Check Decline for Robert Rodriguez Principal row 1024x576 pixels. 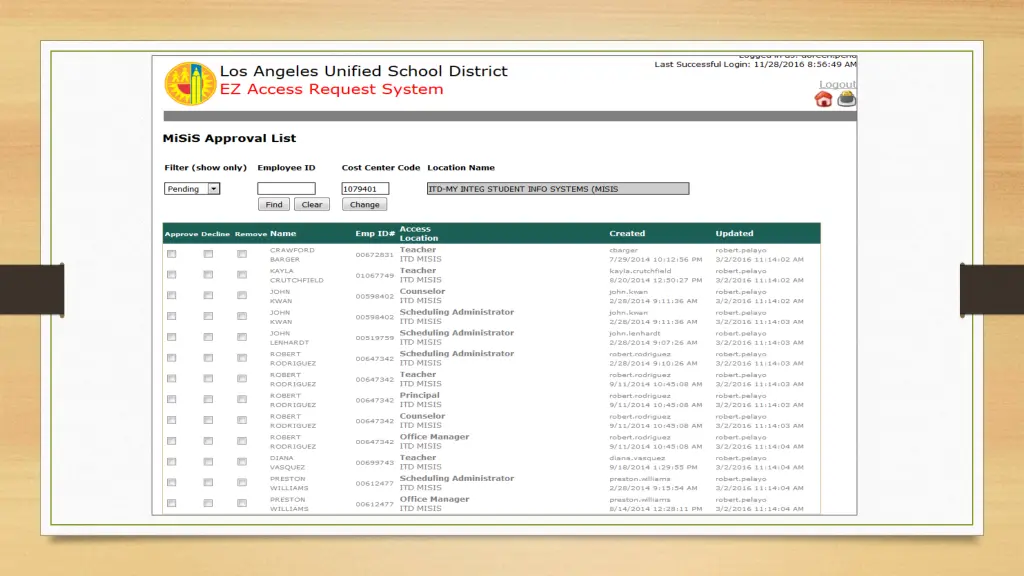point(208,399)
